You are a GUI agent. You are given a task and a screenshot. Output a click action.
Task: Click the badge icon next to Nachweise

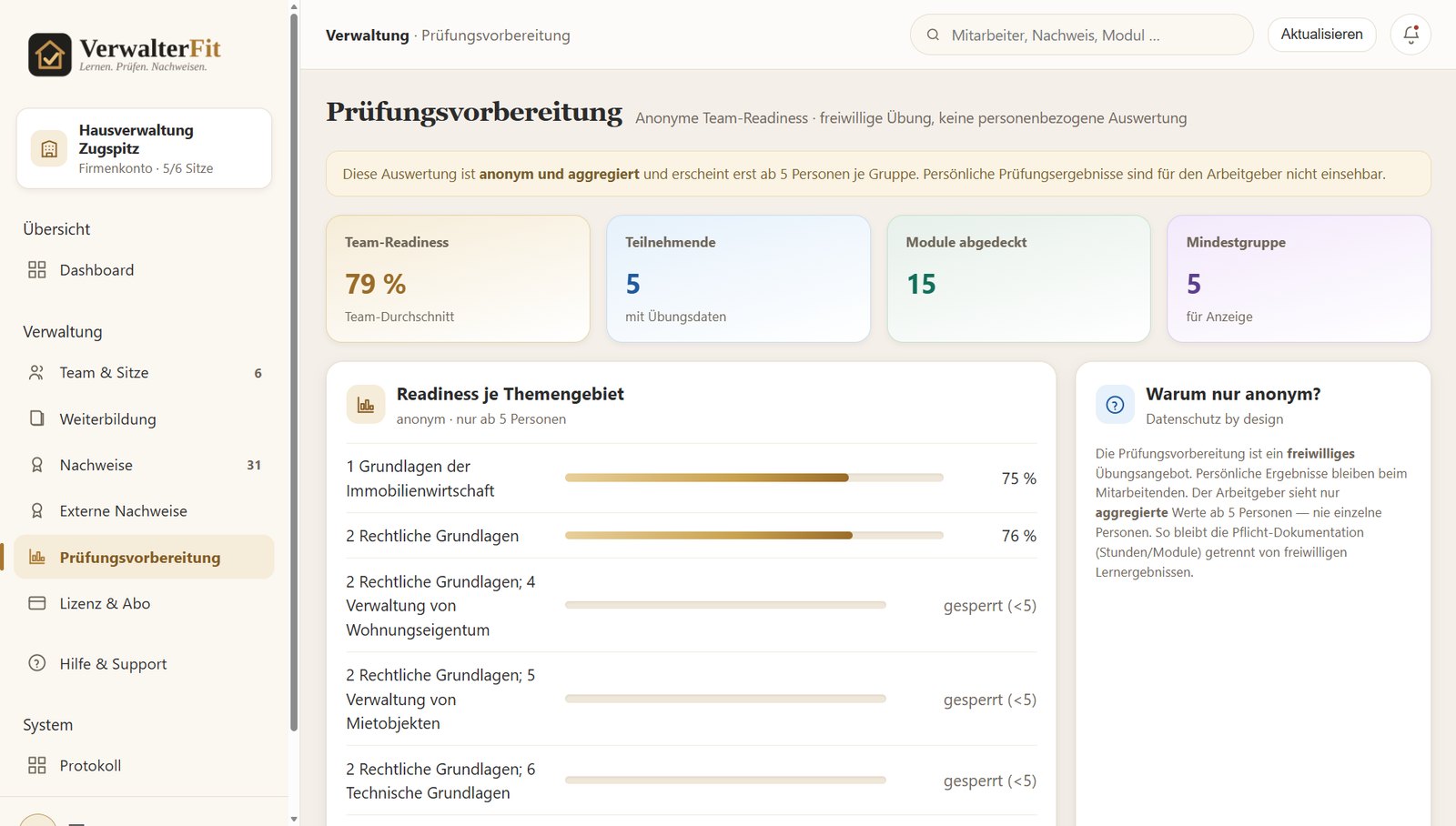pos(37,465)
